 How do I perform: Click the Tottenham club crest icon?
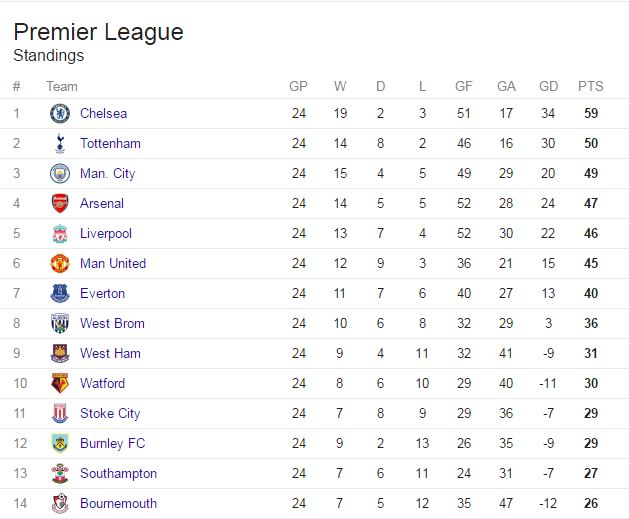click(x=60, y=143)
